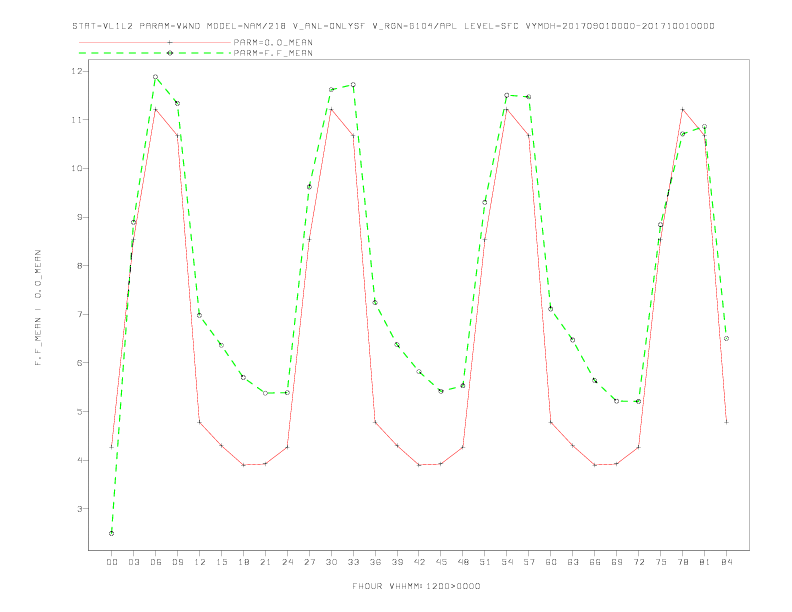Click x-axis hour label 21
792x612 pixels.
[x=265, y=562]
